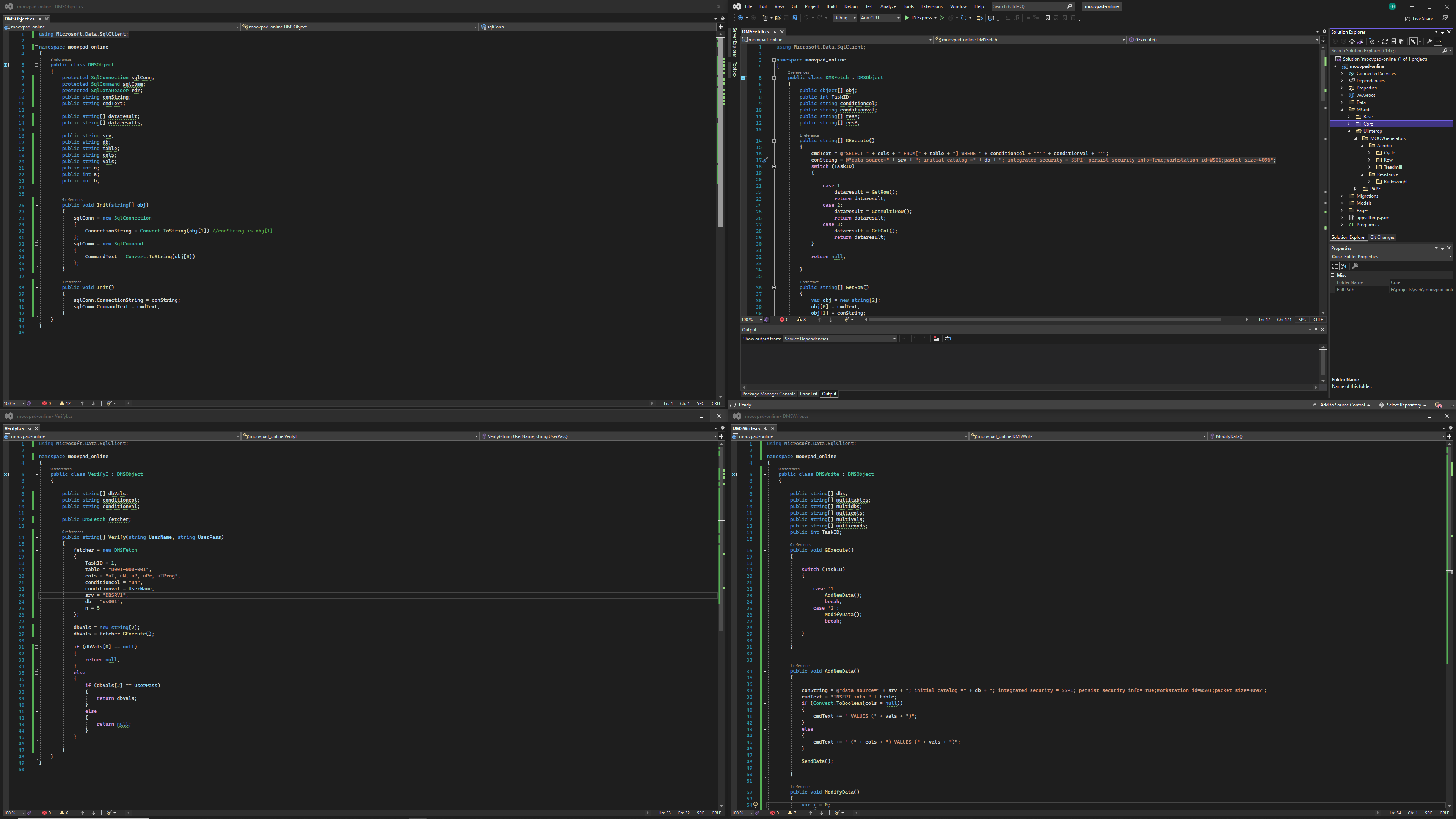Open the Build menu
The image size is (1456, 819).
[x=832, y=6]
